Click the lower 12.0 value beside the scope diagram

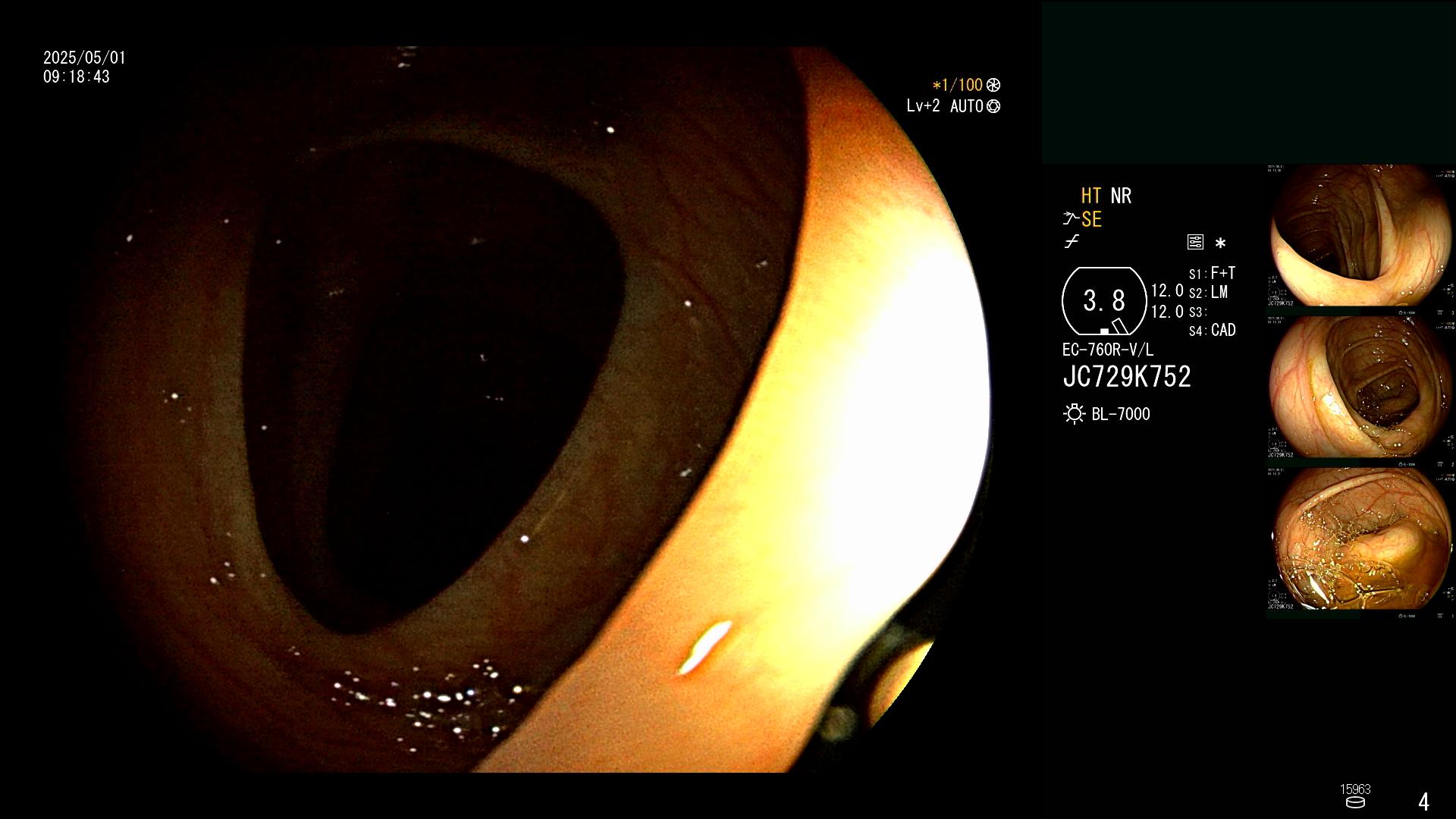coord(1167,312)
